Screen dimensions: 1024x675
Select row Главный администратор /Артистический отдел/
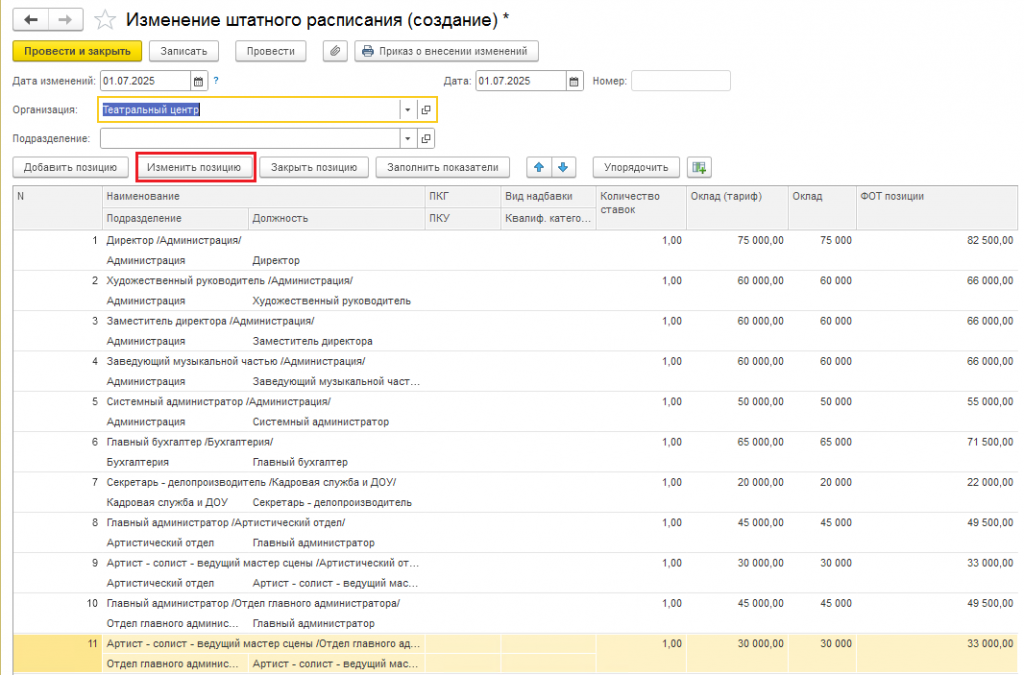[515, 533]
